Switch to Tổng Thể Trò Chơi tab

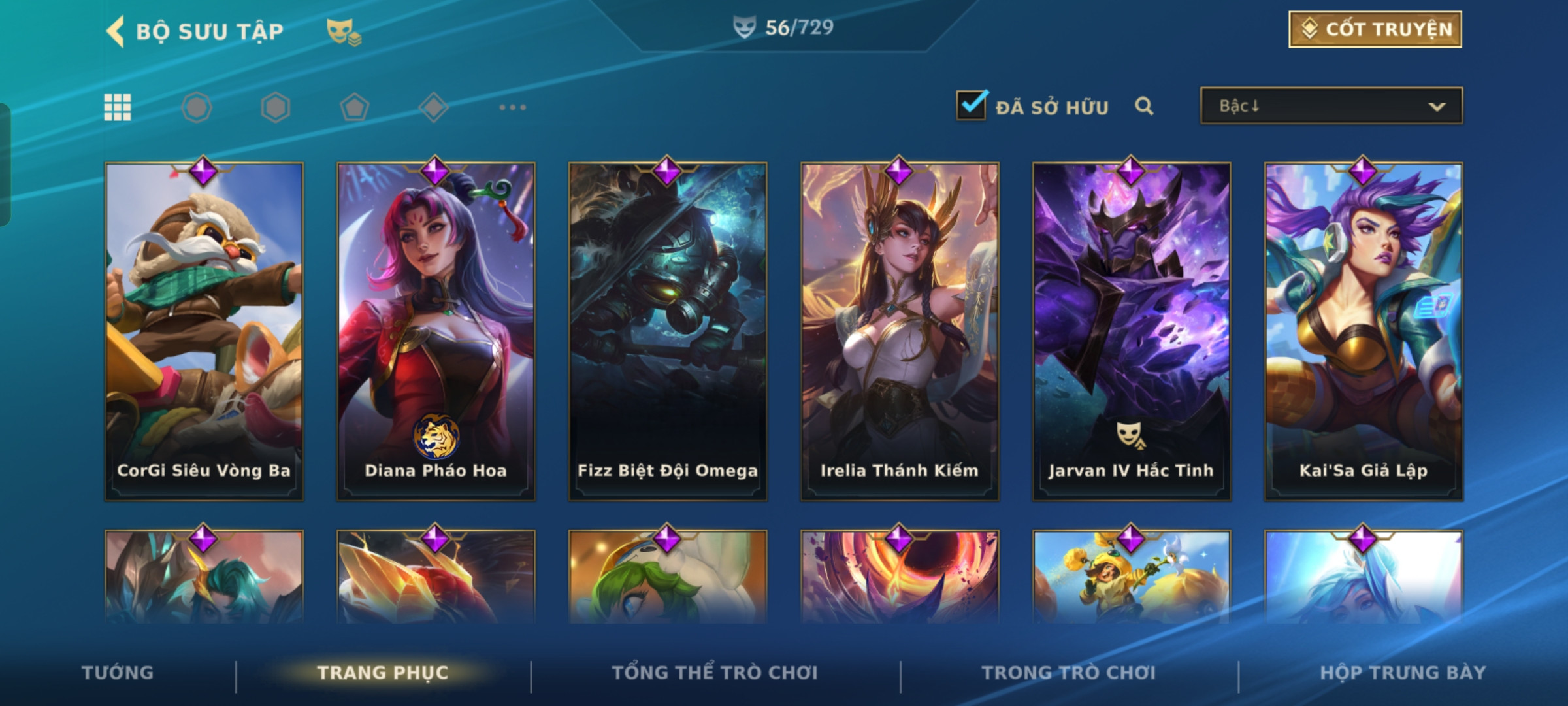[x=715, y=673]
